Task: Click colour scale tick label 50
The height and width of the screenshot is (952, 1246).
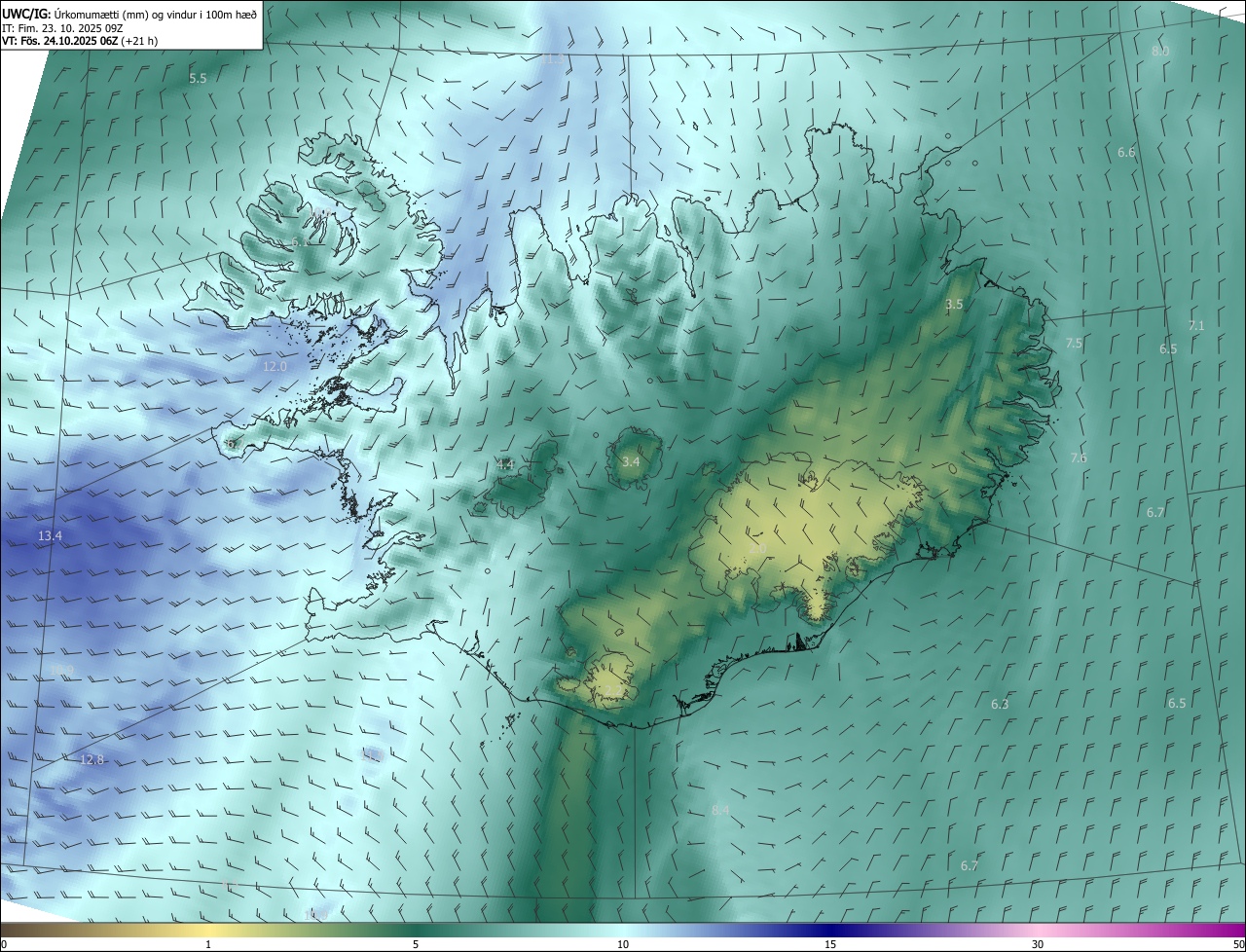Action: tap(1238, 945)
